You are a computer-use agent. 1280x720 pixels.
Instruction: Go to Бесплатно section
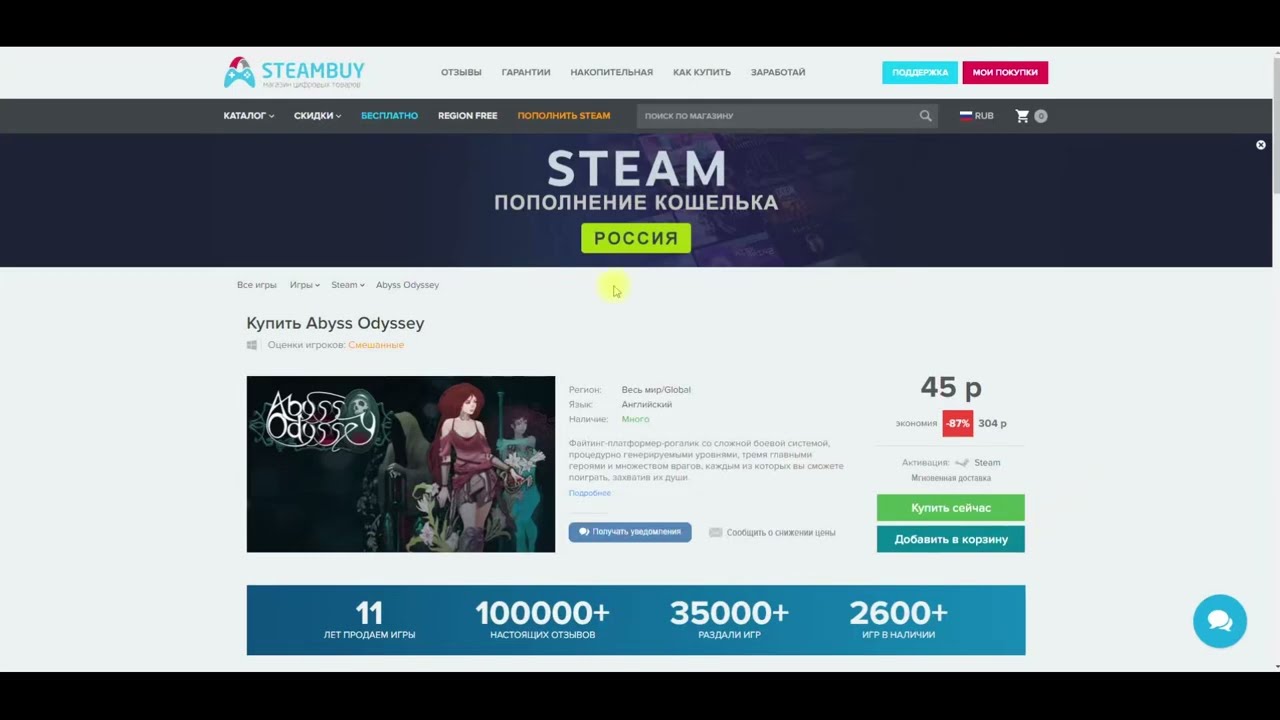pyautogui.click(x=390, y=116)
